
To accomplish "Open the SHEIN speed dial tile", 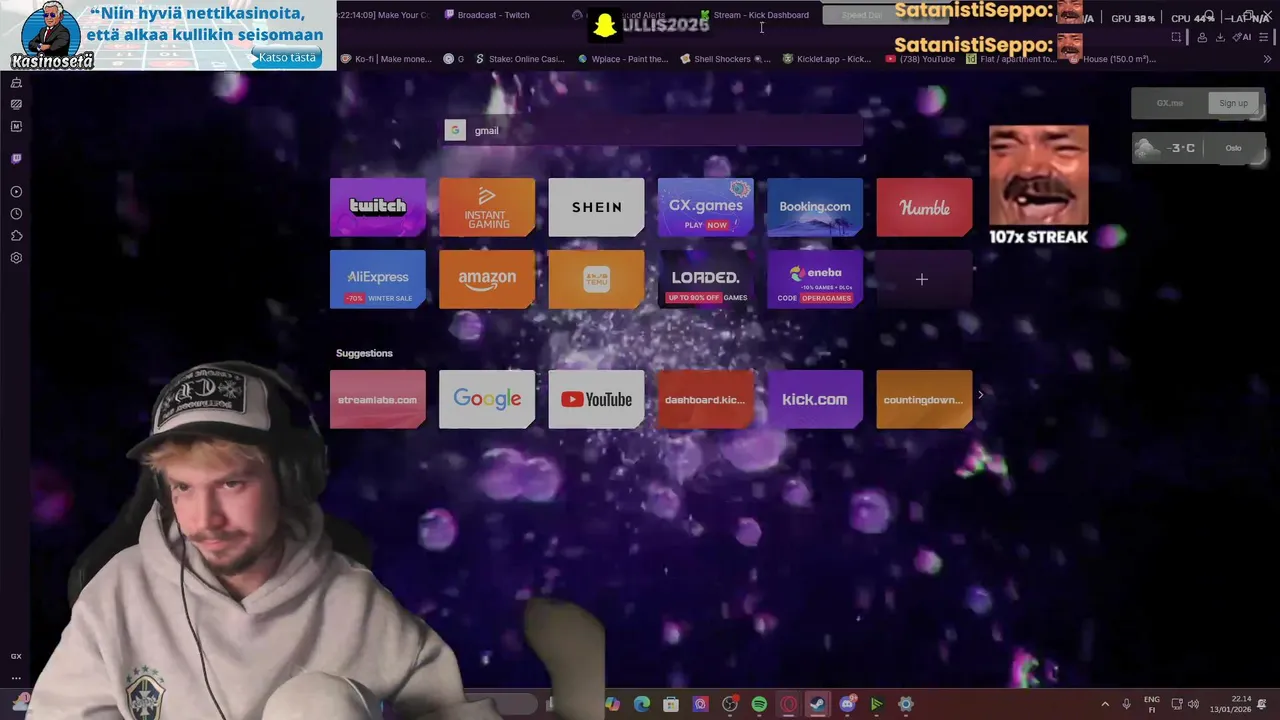I will tap(596, 207).
